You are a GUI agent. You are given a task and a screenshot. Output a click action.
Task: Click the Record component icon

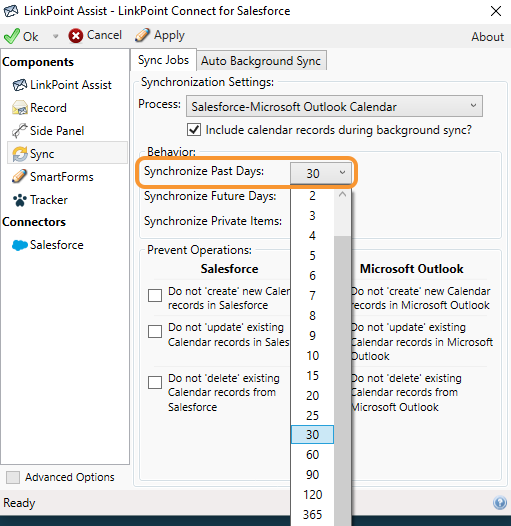[x=19, y=108]
